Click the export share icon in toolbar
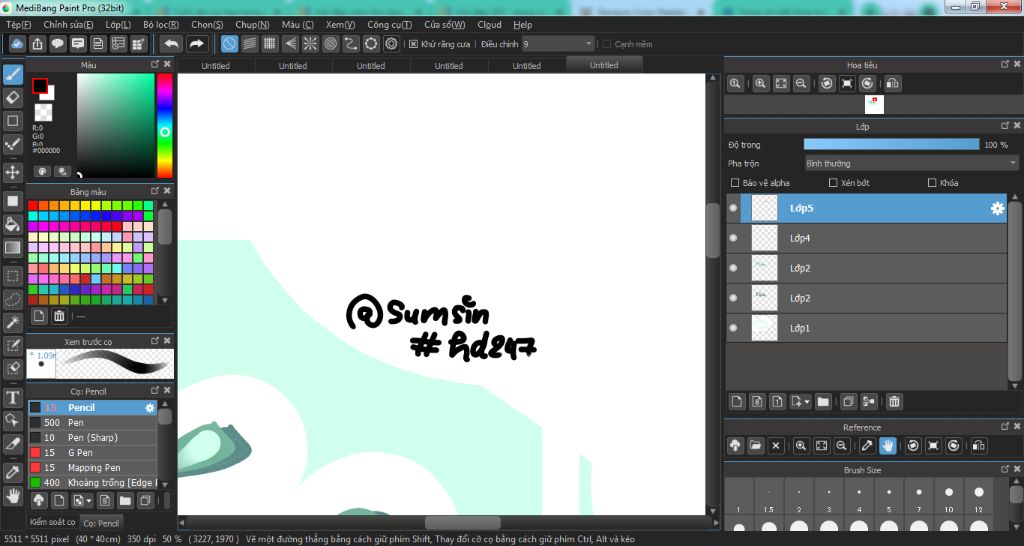Image resolution: width=1024 pixels, height=546 pixels. click(x=37, y=44)
